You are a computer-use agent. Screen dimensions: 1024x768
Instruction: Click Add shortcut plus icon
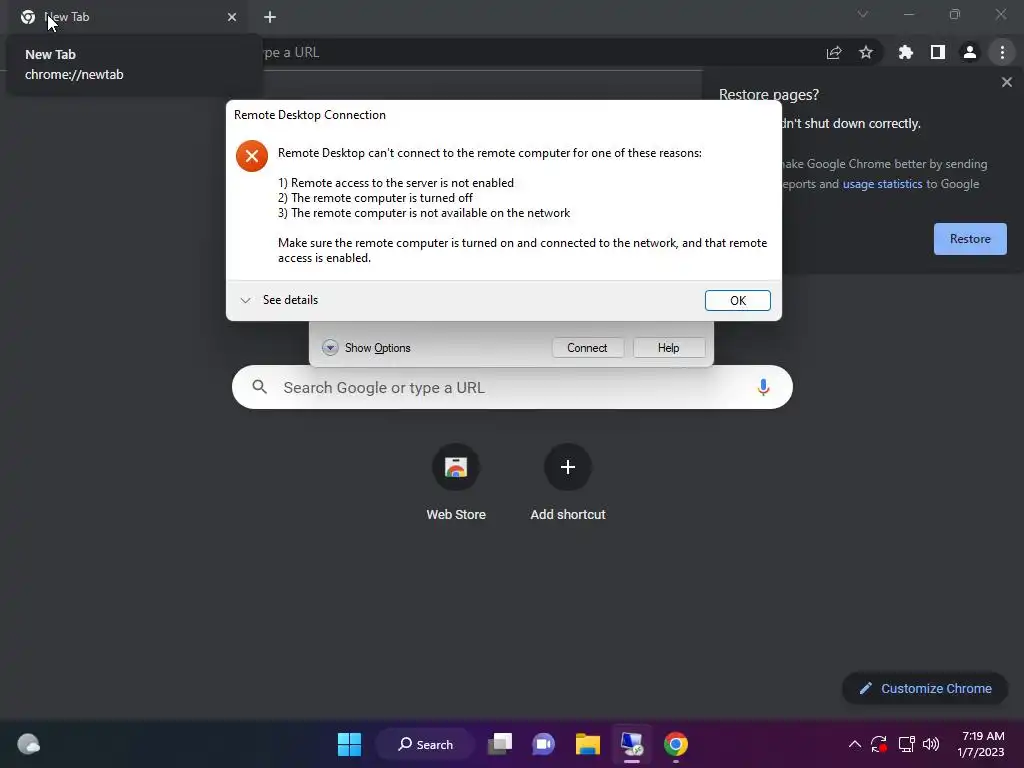(568, 467)
